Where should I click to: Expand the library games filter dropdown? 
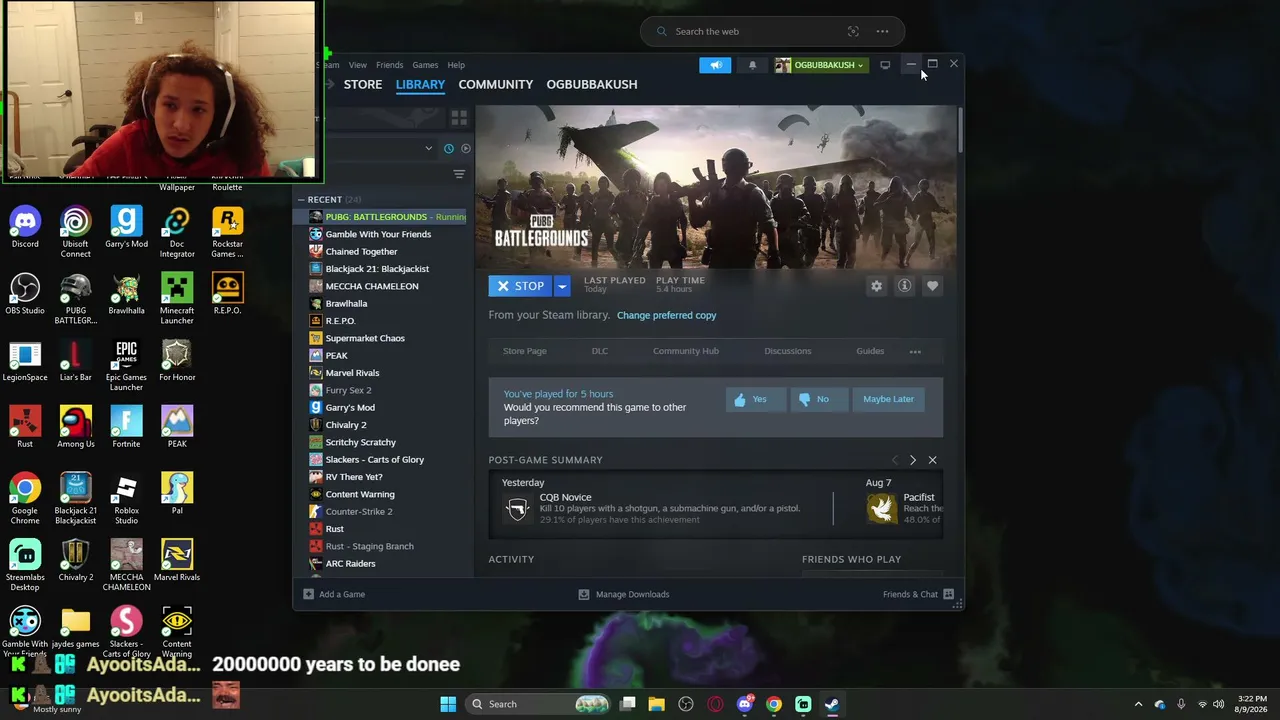click(429, 148)
